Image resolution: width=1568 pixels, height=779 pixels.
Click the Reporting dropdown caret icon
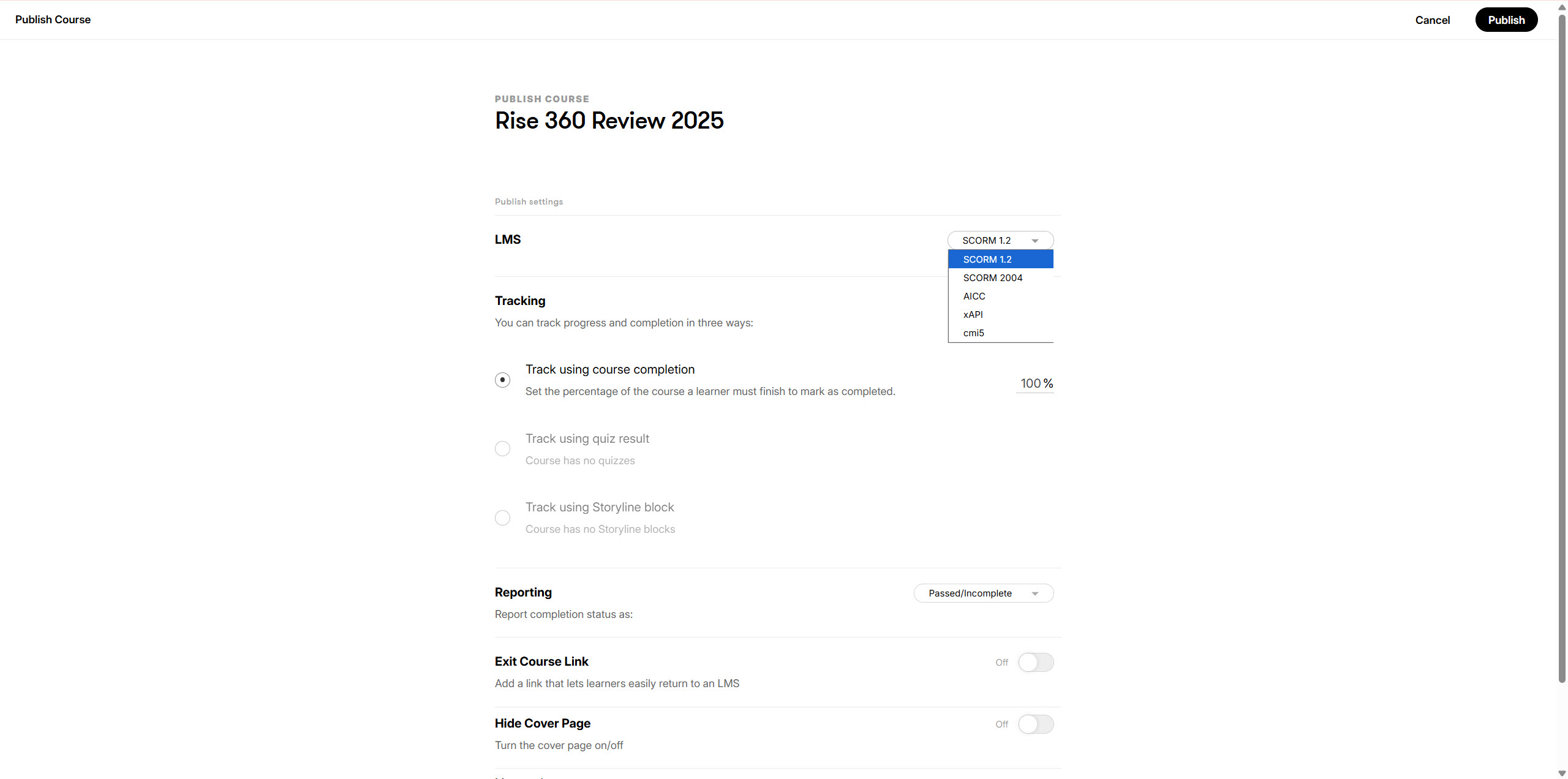[x=1035, y=593]
